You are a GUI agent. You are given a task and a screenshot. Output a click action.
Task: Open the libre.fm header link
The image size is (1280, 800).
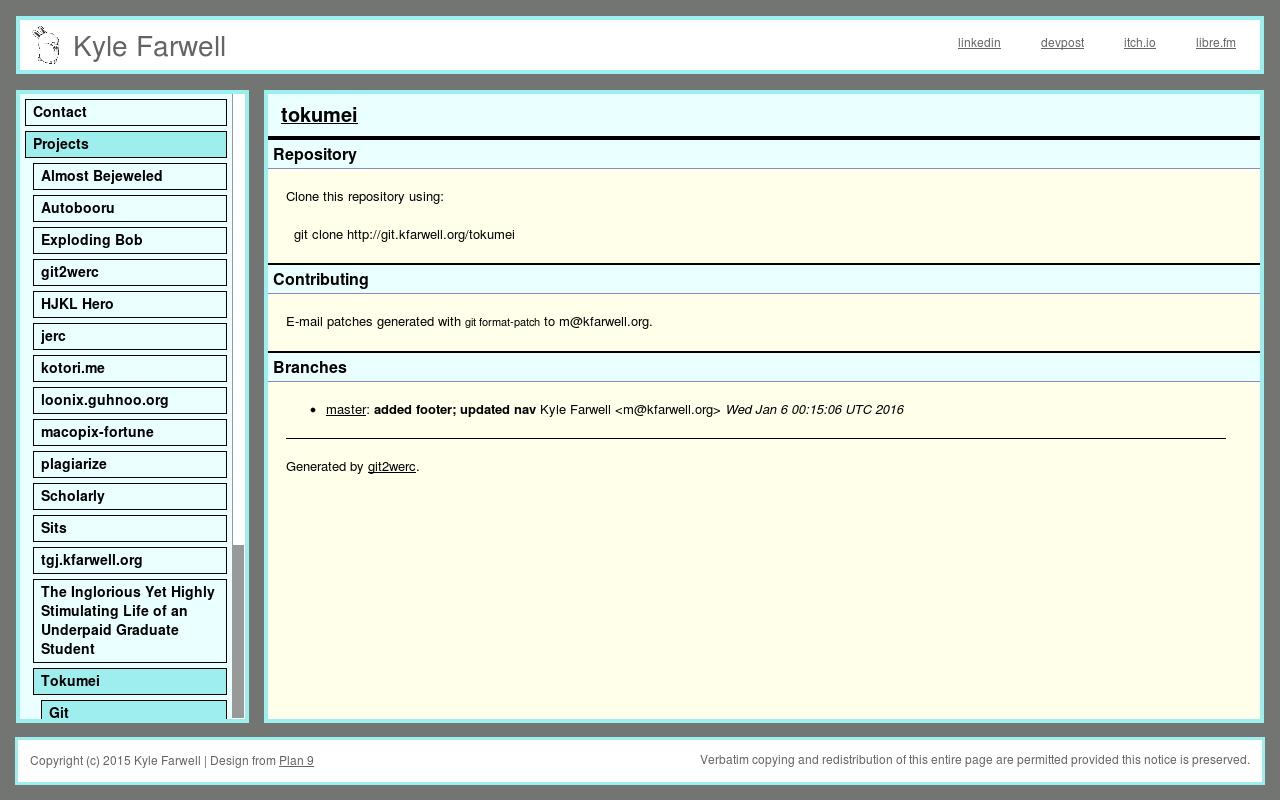1215,43
